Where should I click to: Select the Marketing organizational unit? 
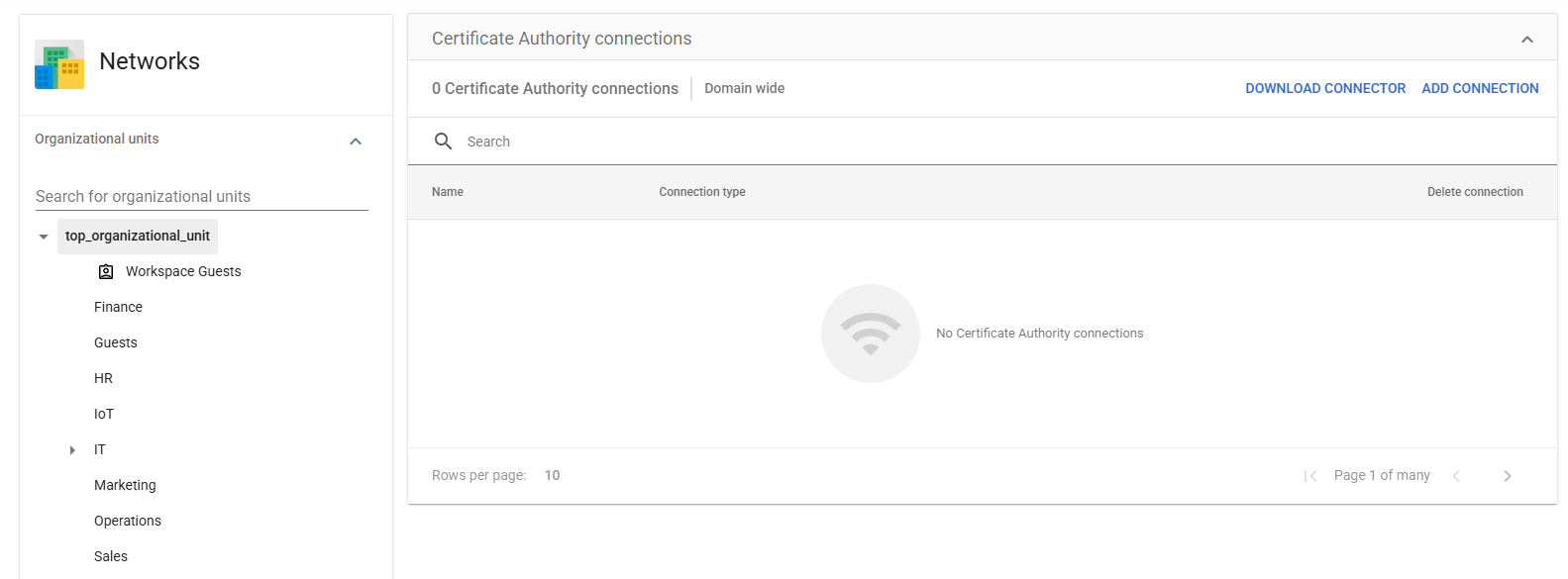(x=125, y=485)
